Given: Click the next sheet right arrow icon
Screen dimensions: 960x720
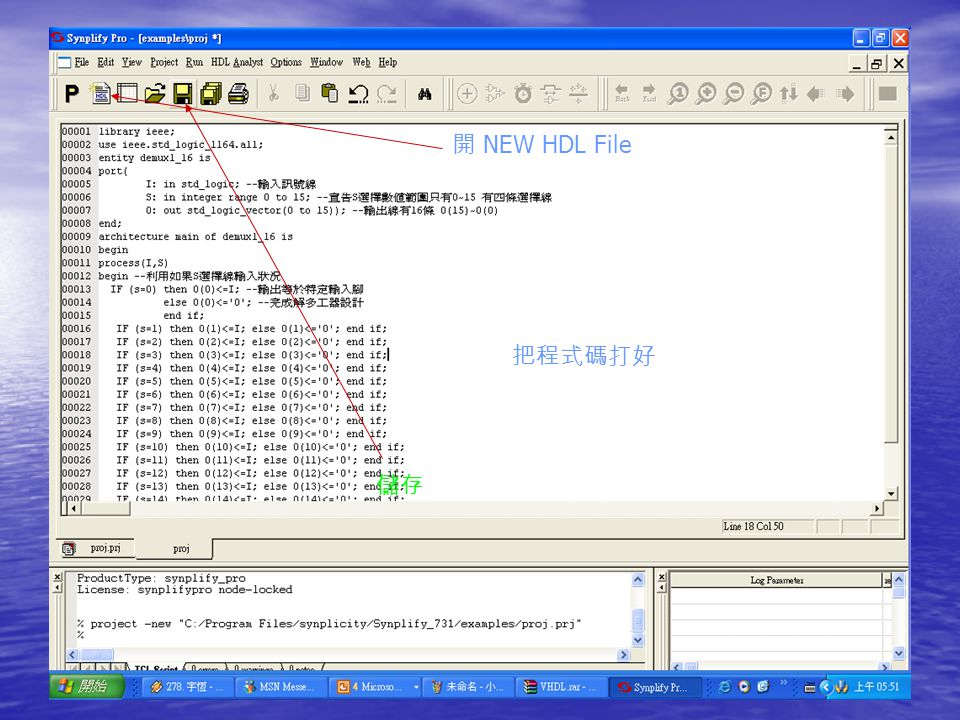Looking at the screenshot, I should click(845, 94).
